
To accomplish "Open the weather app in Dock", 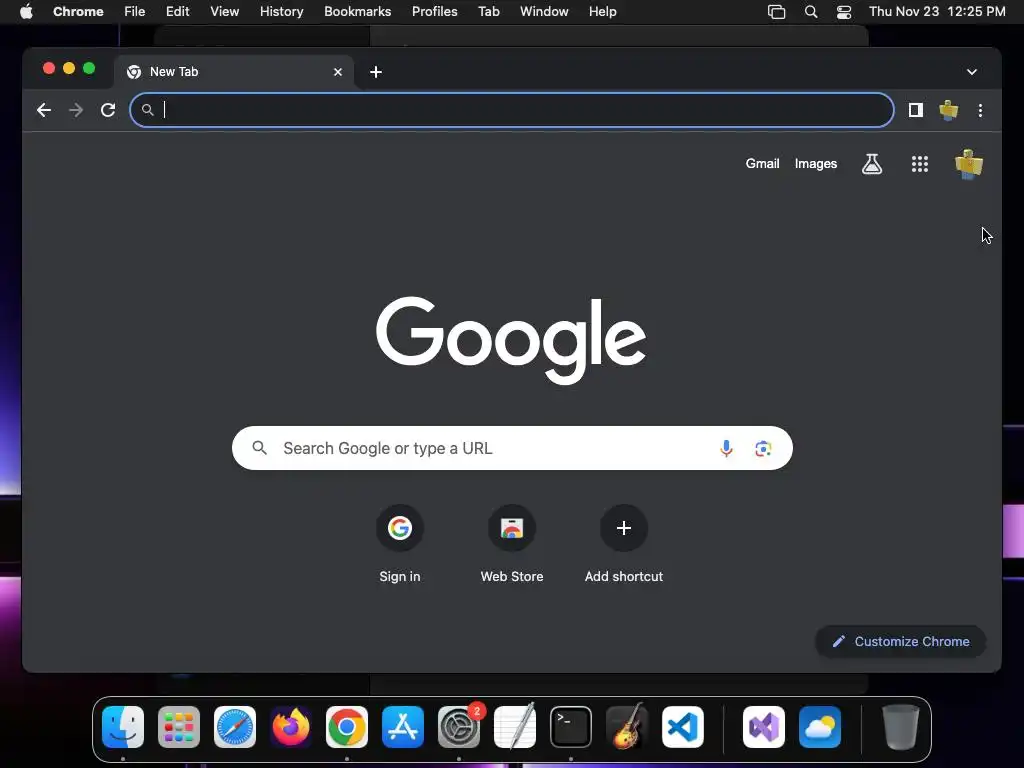I will (820, 727).
